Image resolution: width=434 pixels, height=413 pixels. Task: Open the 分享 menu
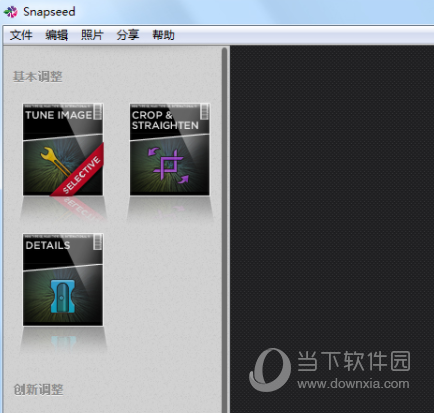tap(128, 35)
